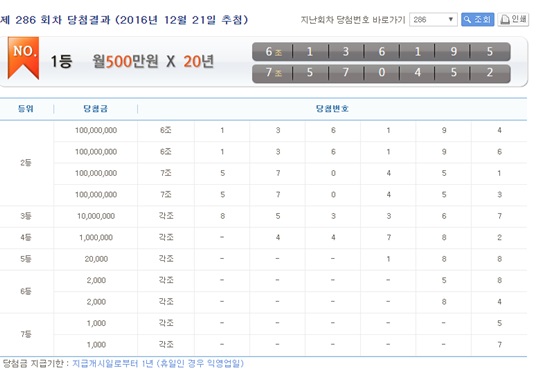
Task: Click the 등위 column header
Action: click(x=26, y=109)
